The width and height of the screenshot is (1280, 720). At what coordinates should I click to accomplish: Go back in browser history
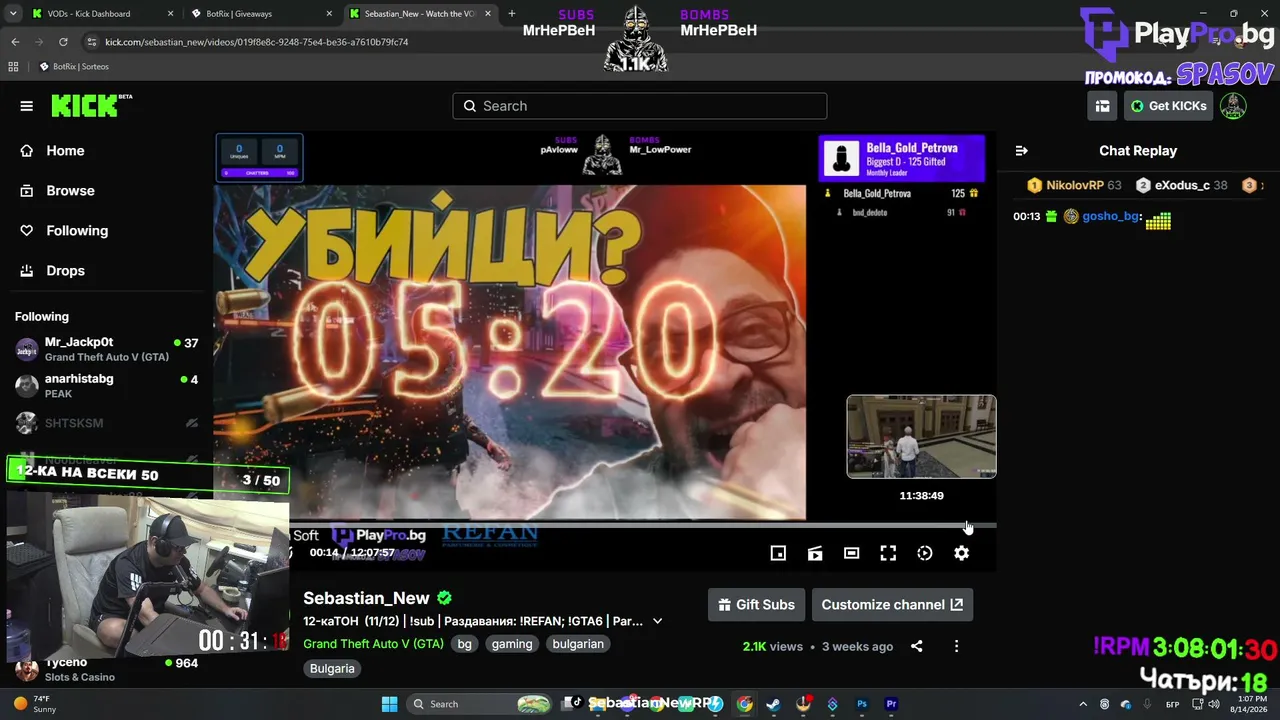(15, 42)
